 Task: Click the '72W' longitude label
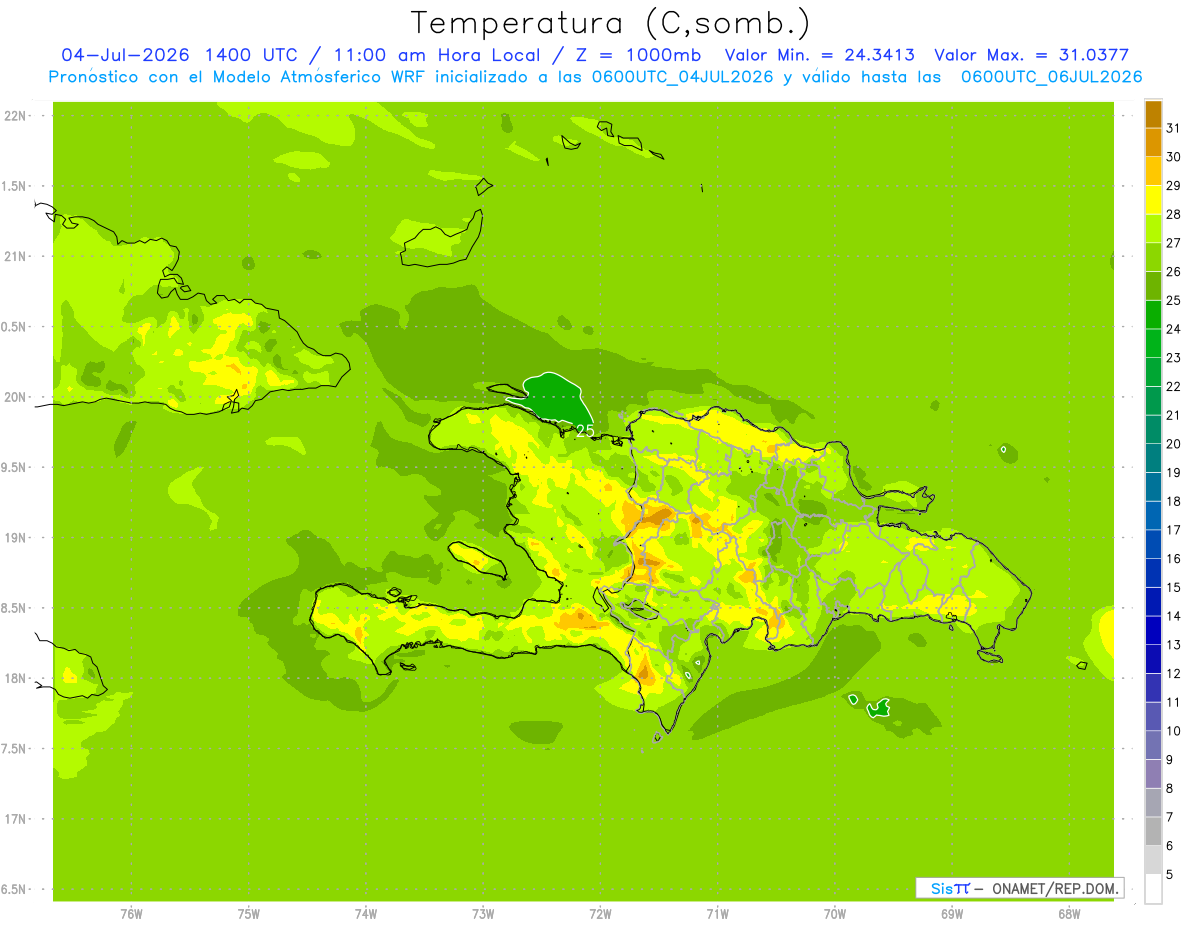point(600,913)
